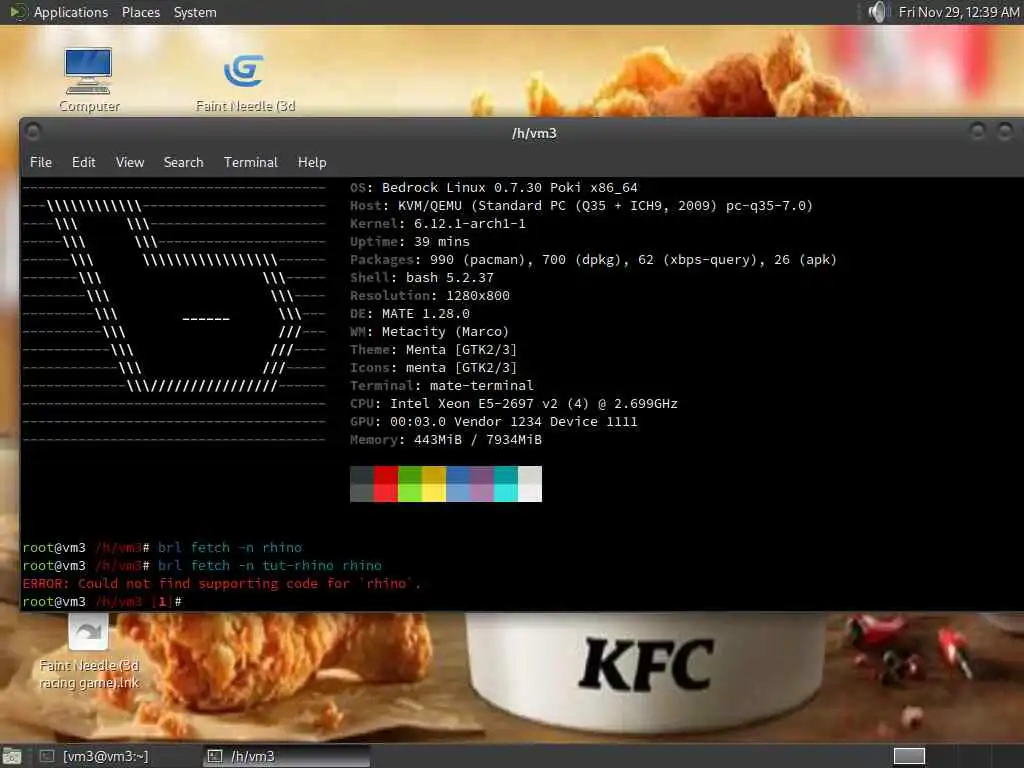Click the 'Memory: 443MiB / 7934MiB' line
The height and width of the screenshot is (768, 1024).
(x=446, y=440)
